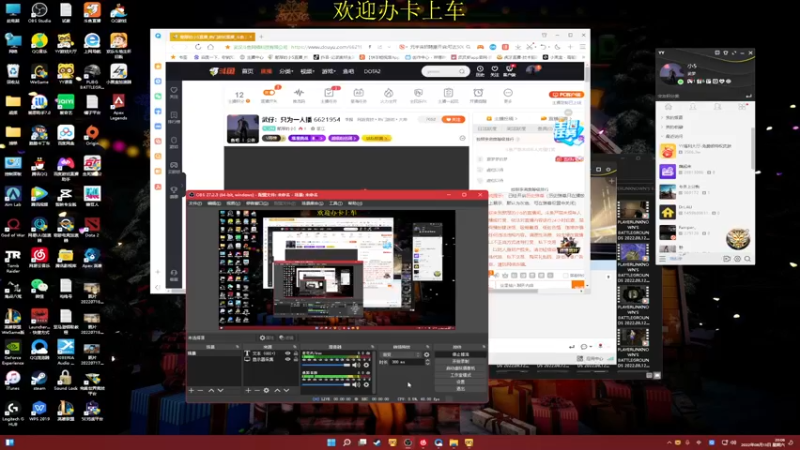Image resolution: width=800 pixels, height=450 pixels.
Task: Open the alarm clock broadcast reminder icon
Action: [x=478, y=95]
